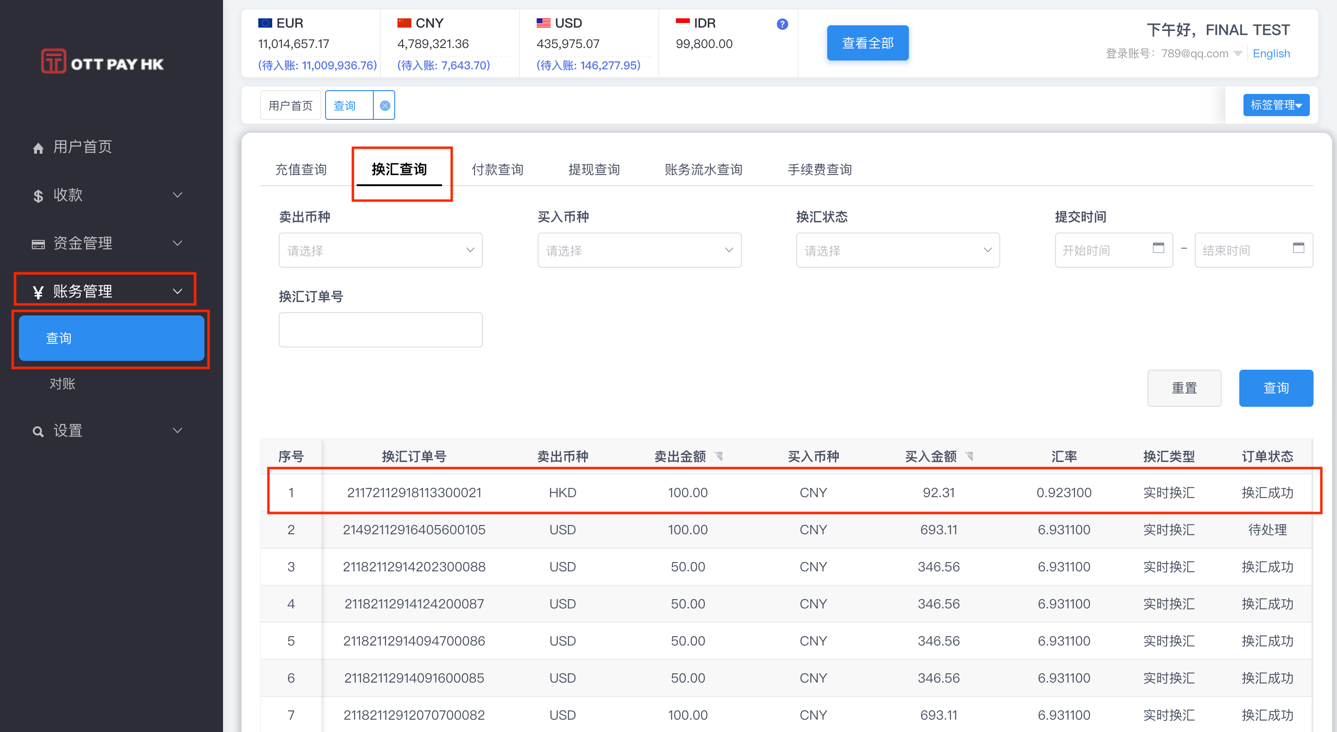Click the home icon beside 用户首页
Image resolution: width=1337 pixels, height=732 pixels.
pos(38,148)
